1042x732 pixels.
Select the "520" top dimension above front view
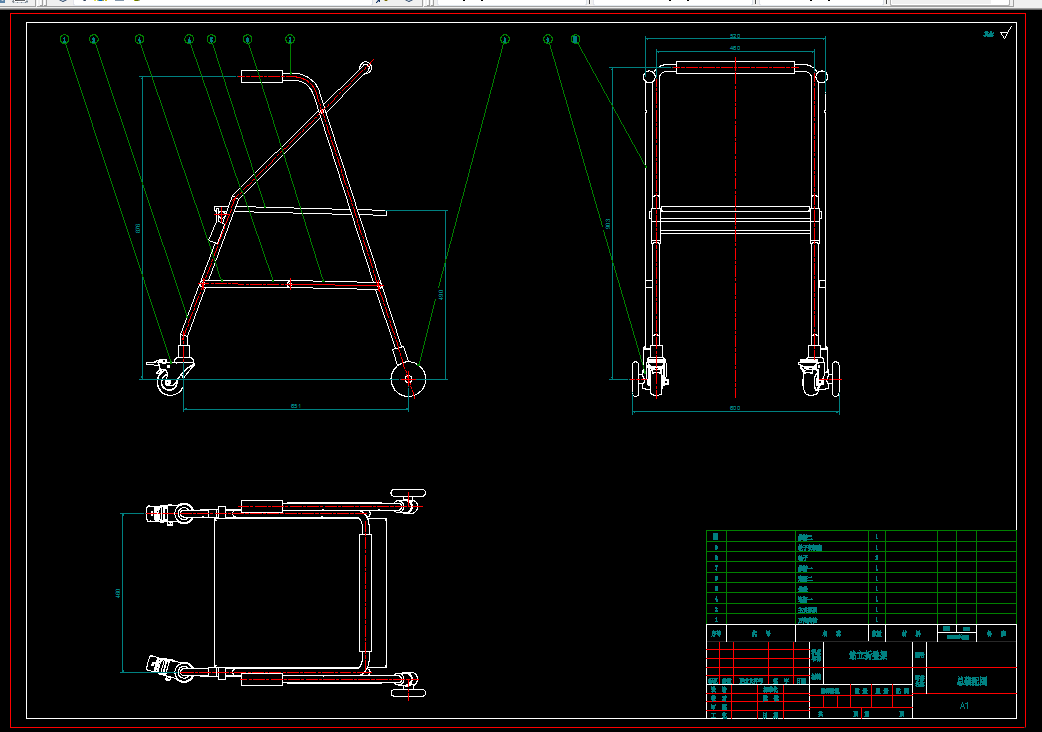(735, 36)
